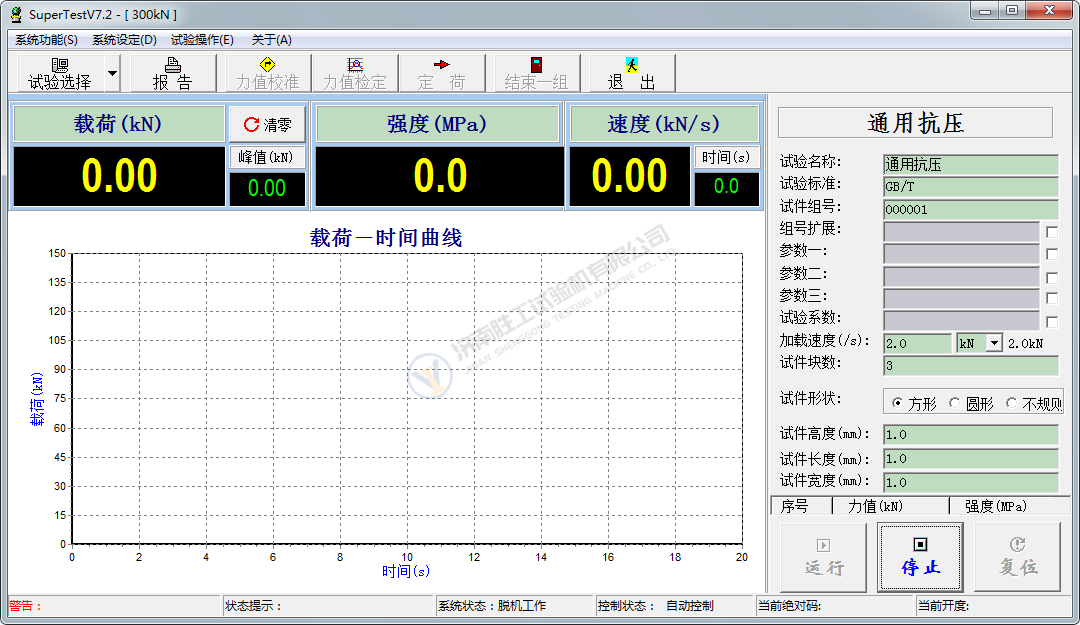Click the 退出 exit icon

tap(632, 66)
